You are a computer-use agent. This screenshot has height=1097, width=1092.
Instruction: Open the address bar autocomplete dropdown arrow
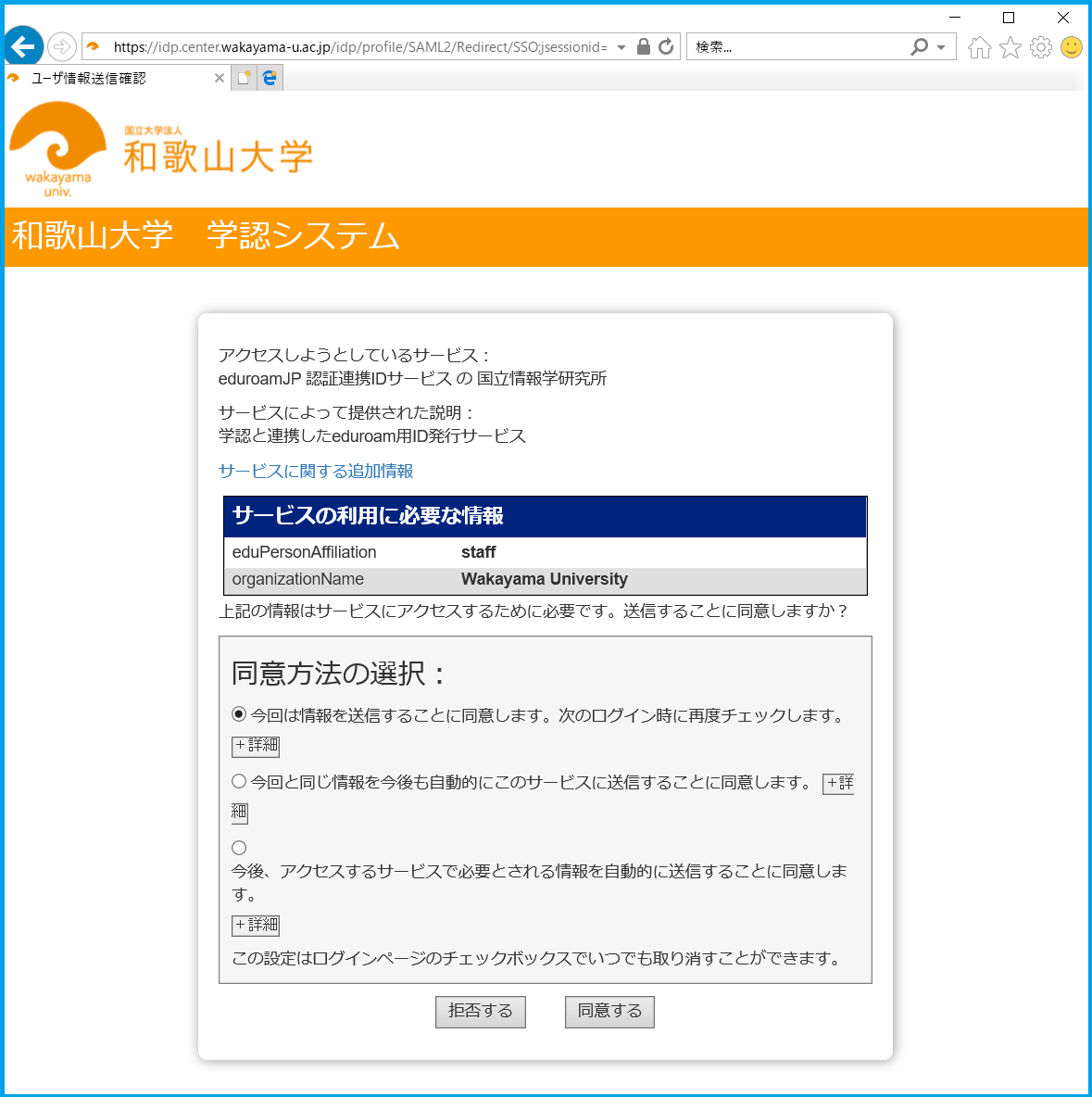pos(621,47)
